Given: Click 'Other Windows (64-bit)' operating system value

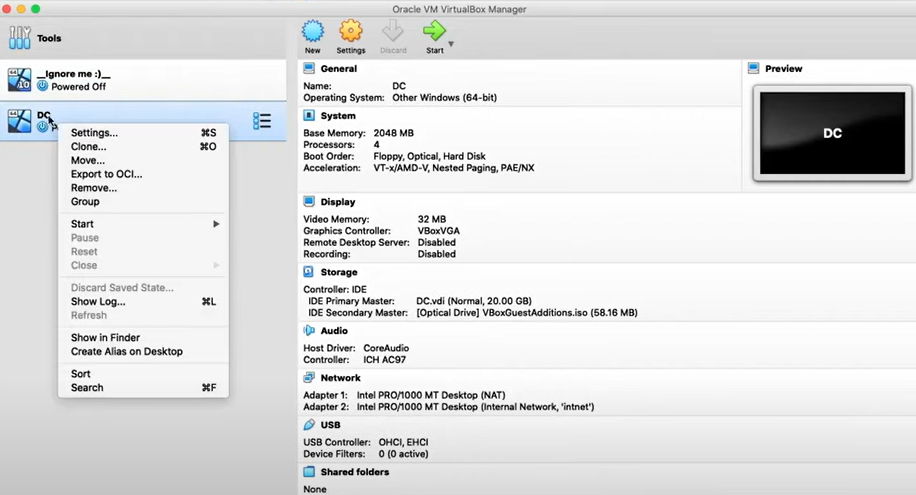Looking at the screenshot, I should (445, 98).
